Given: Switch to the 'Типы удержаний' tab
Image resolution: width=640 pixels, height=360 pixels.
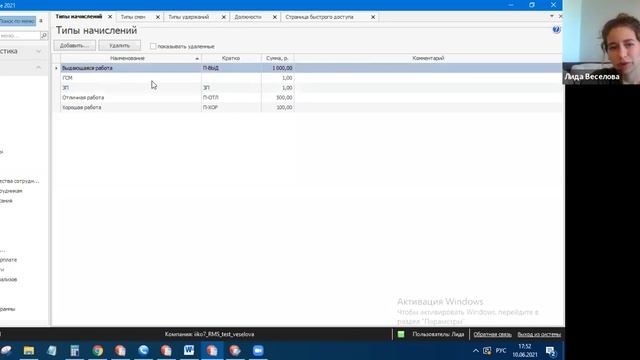Looking at the screenshot, I should pyautogui.click(x=189, y=17).
